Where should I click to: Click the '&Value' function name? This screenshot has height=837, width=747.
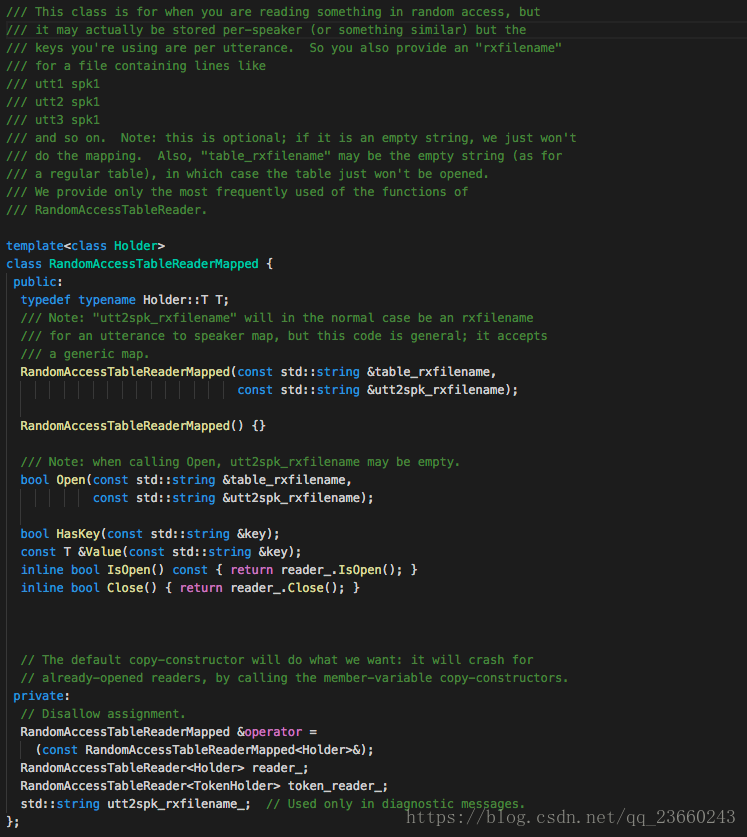100,552
